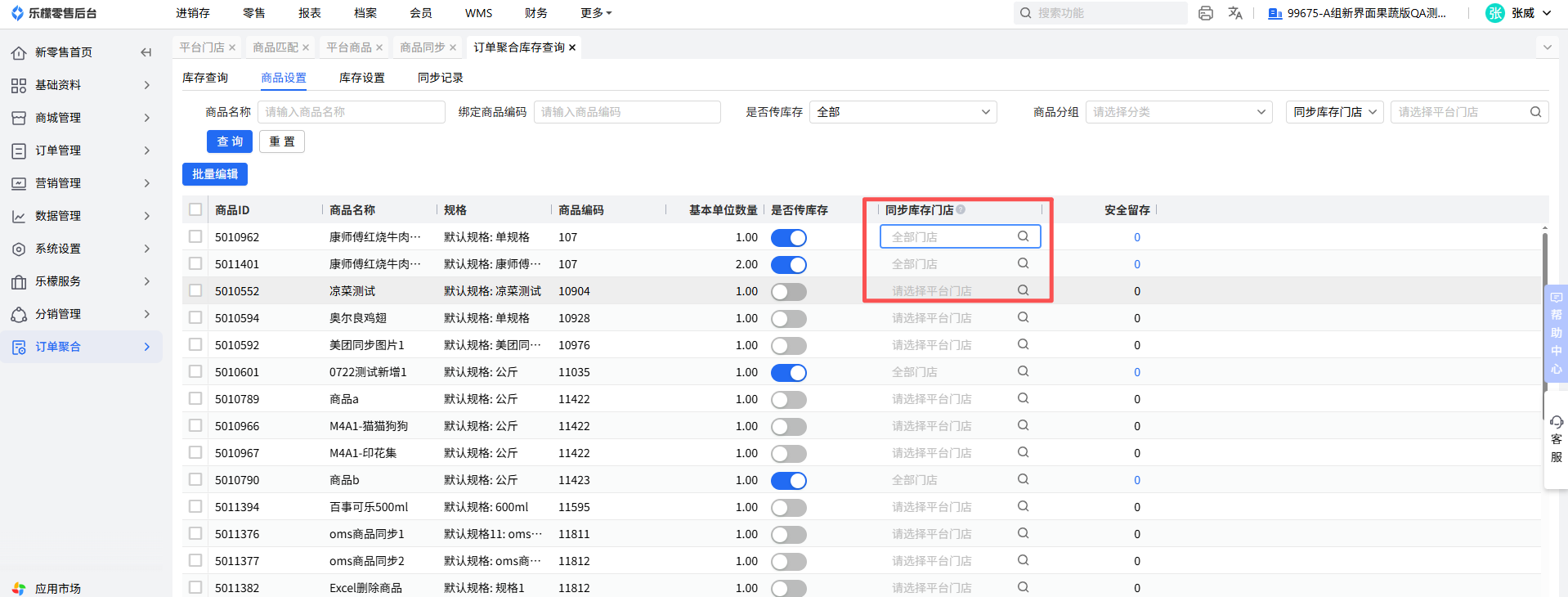Close the 订单聚合库存查询 tab
Image resolution: width=1568 pixels, height=597 pixels.
[572, 47]
